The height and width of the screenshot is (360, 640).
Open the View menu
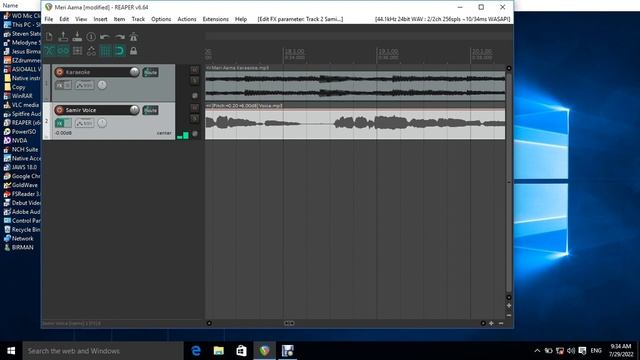[81, 19]
